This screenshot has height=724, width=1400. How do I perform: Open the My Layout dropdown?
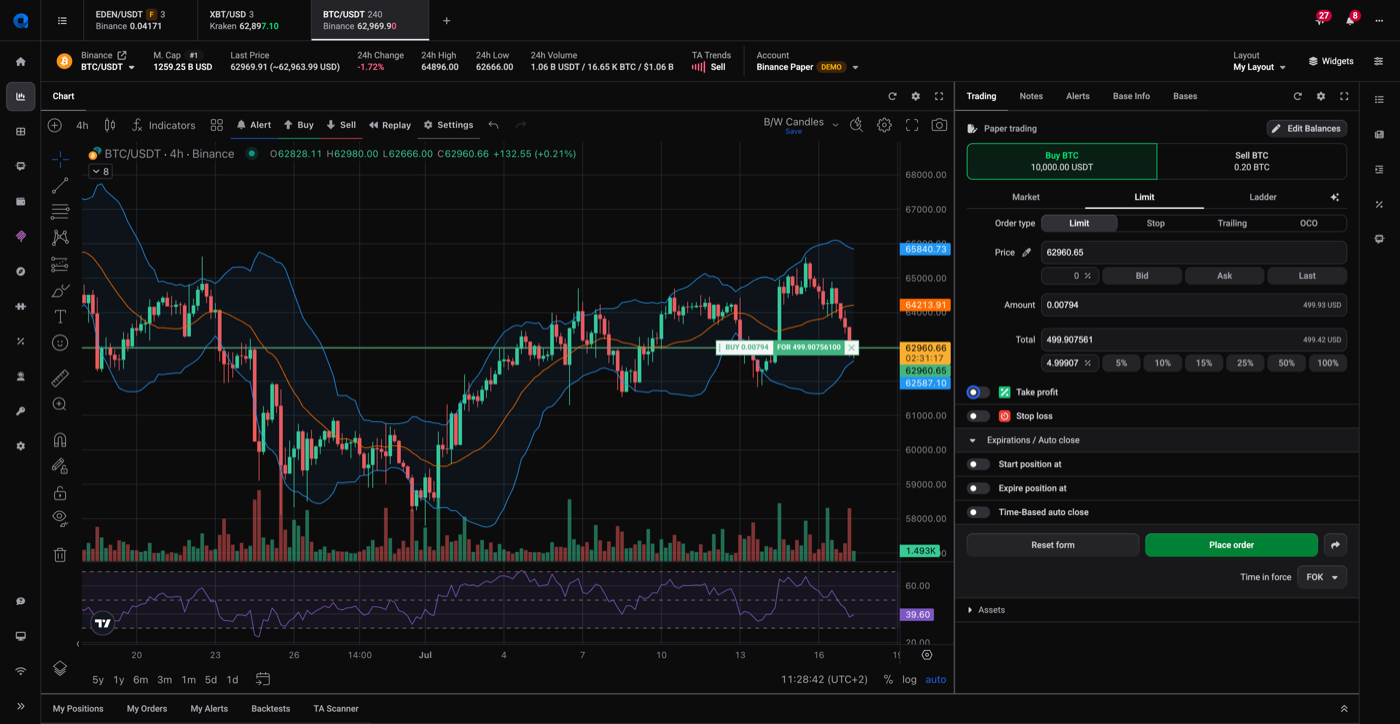(1259, 67)
